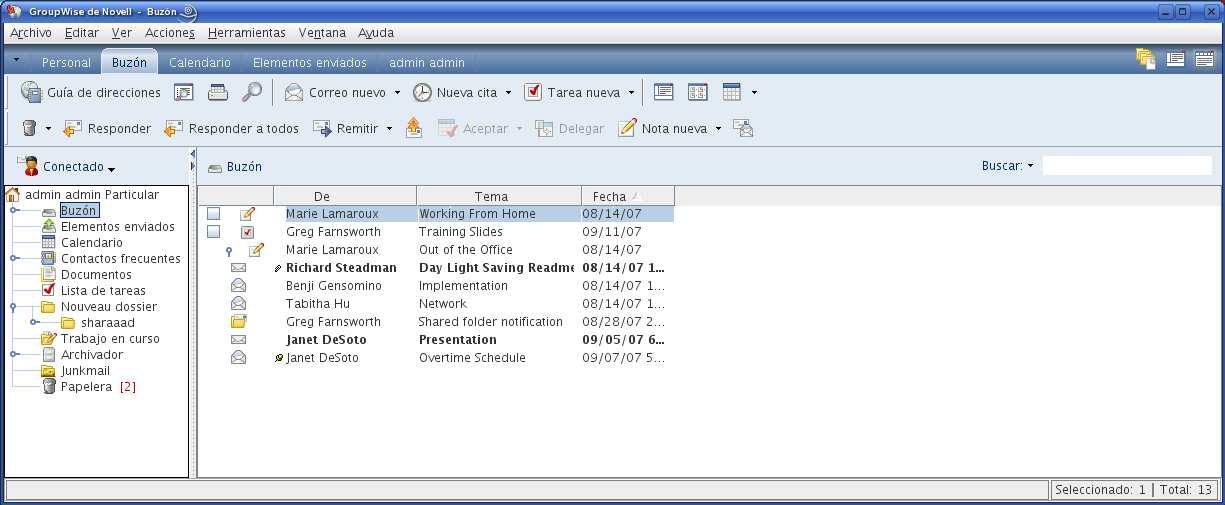
Task: Create a Nota nueva note
Action: point(662,128)
